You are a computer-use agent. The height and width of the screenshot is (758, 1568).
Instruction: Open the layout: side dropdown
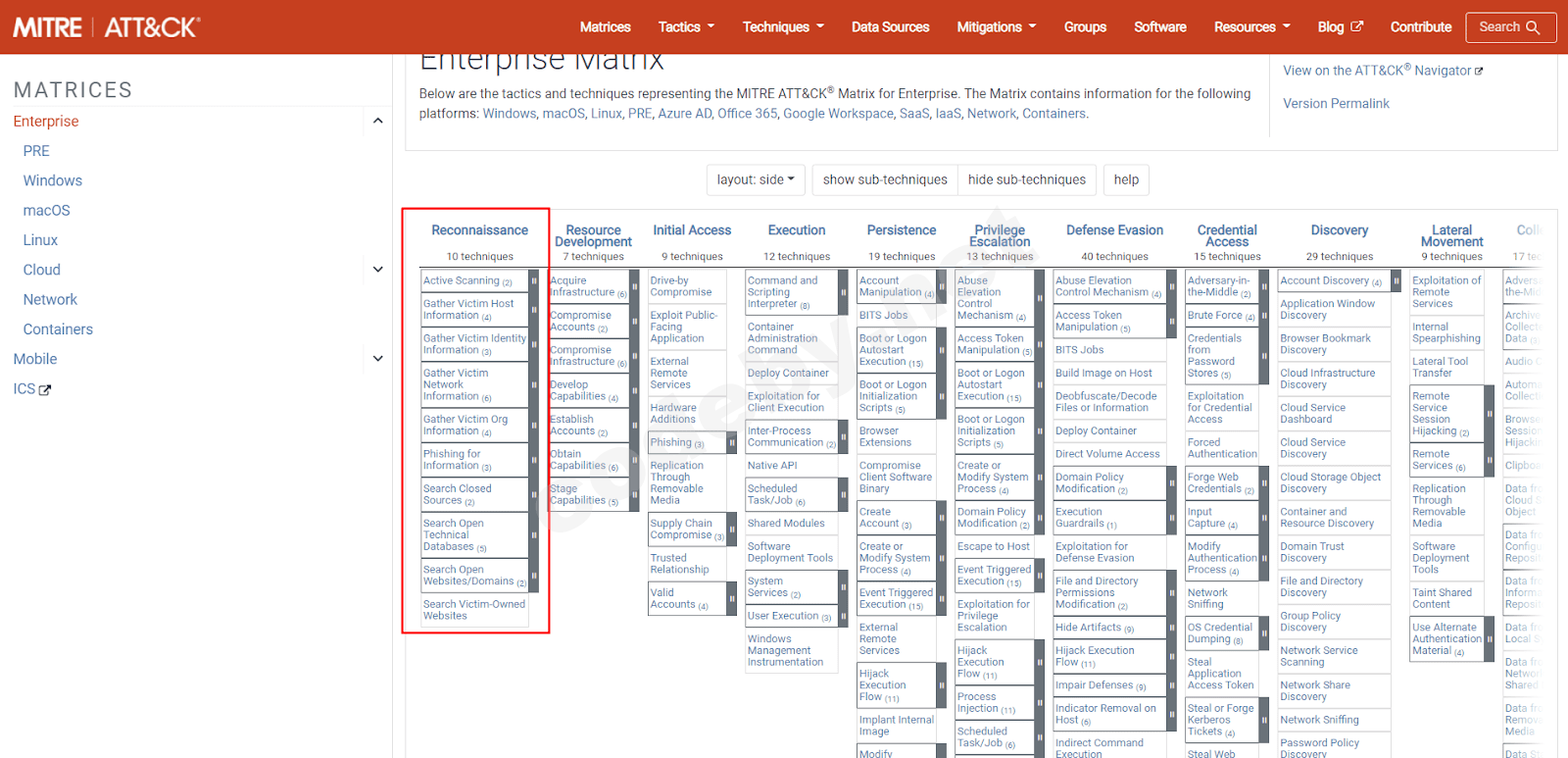(x=756, y=180)
